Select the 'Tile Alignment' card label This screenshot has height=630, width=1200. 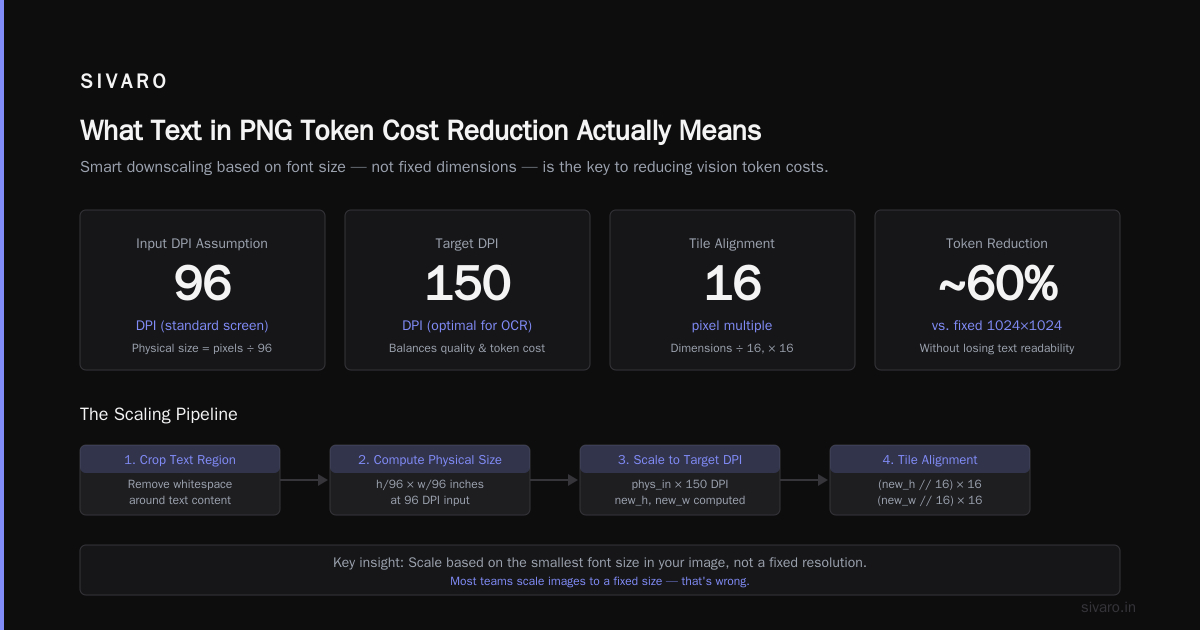(732, 243)
